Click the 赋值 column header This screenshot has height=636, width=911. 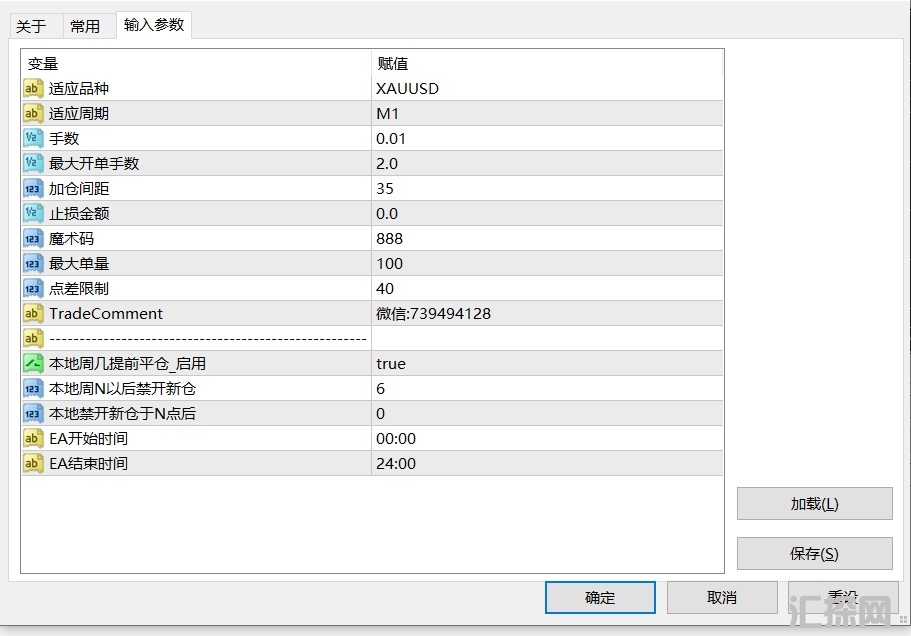547,63
